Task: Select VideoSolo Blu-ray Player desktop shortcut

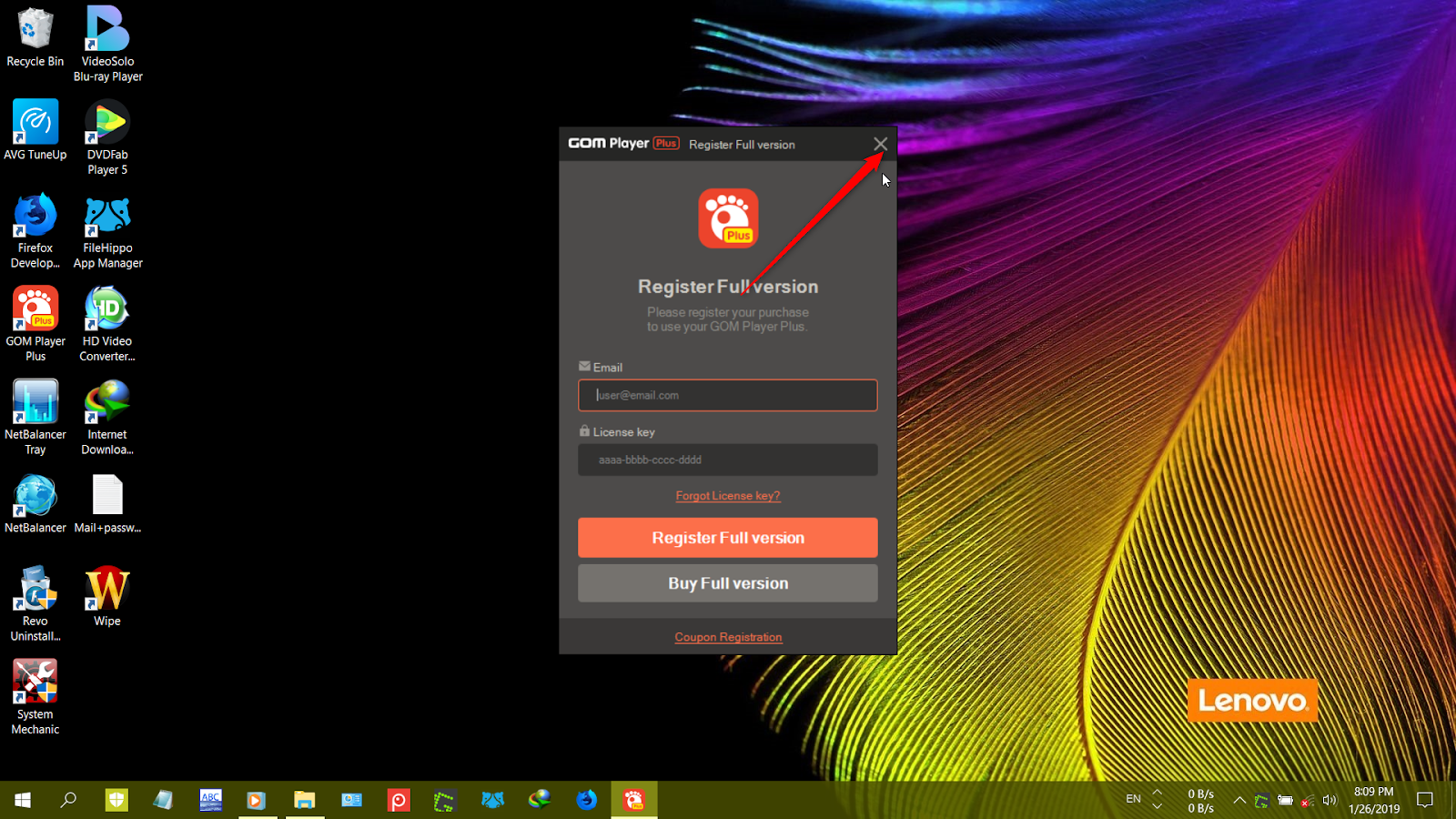Action: click(x=107, y=44)
